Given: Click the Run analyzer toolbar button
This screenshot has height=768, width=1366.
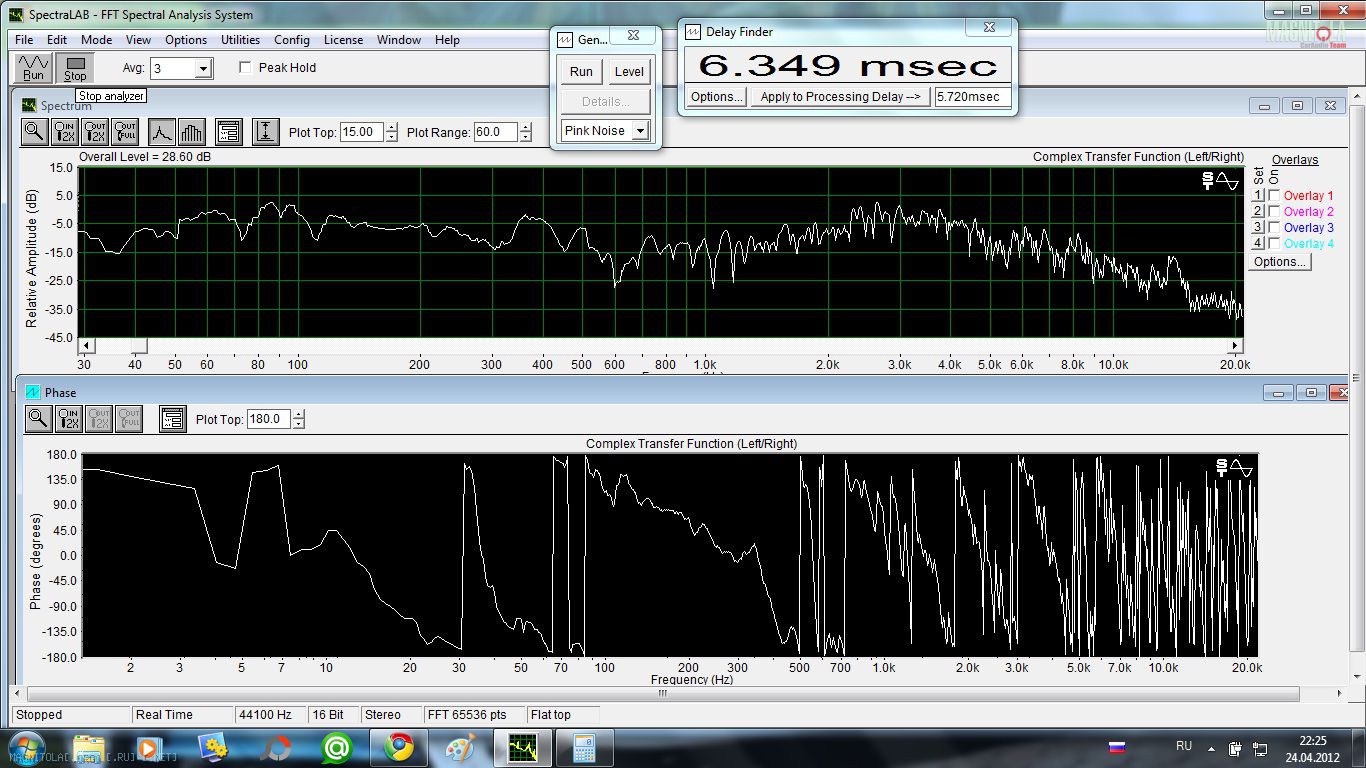Looking at the screenshot, I should click(x=34, y=68).
